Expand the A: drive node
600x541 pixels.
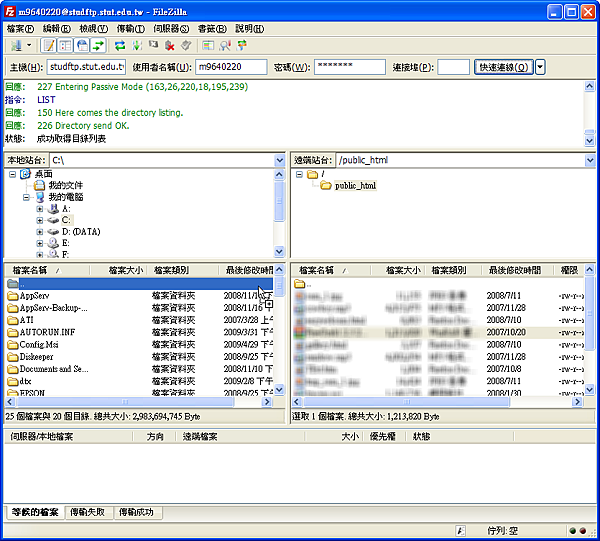(x=40, y=209)
